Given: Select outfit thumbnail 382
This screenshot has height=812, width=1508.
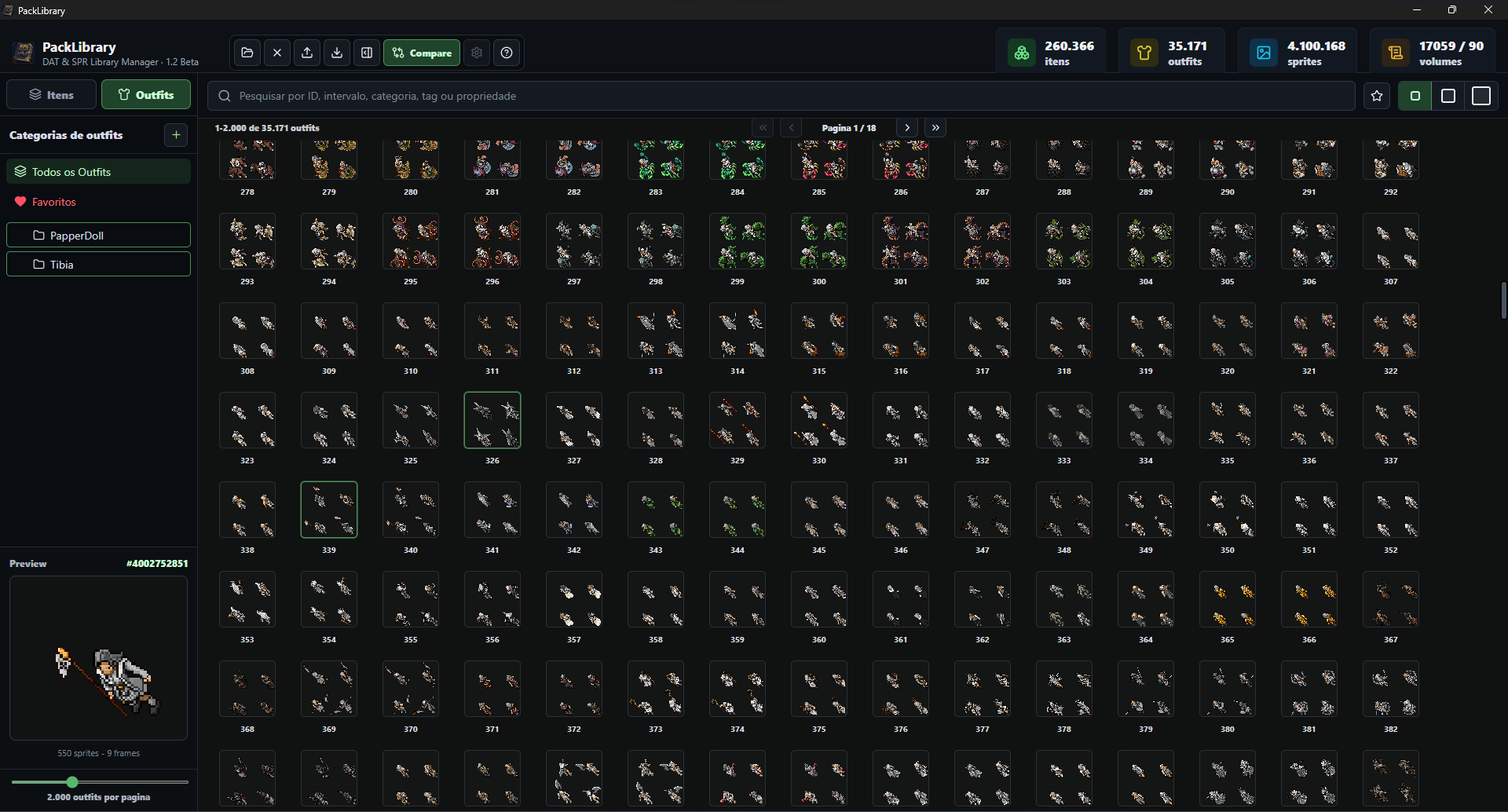Looking at the screenshot, I should [1391, 689].
